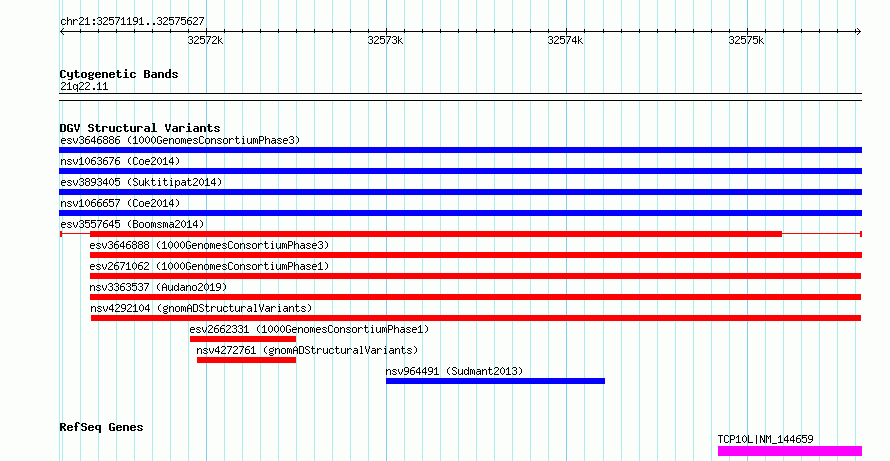Image resolution: width=890 pixels, height=461 pixels.
Task: Select the red bar under nsv3363537
Action: [x=476, y=297]
